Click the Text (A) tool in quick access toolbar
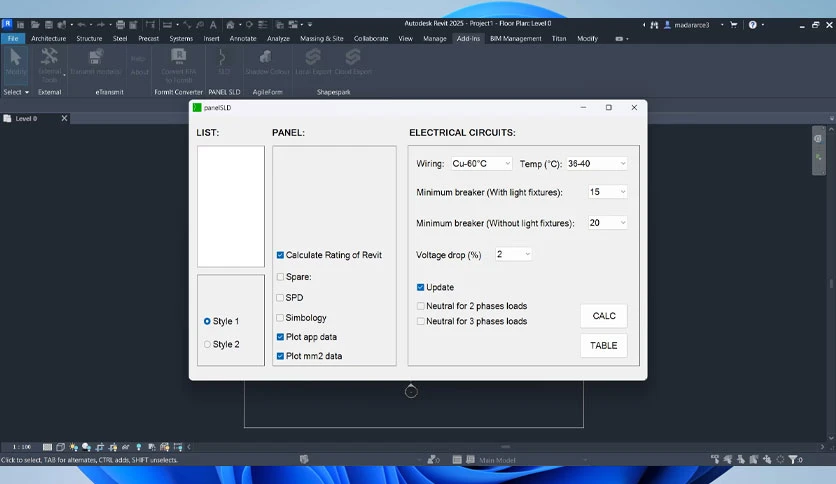 (213, 25)
